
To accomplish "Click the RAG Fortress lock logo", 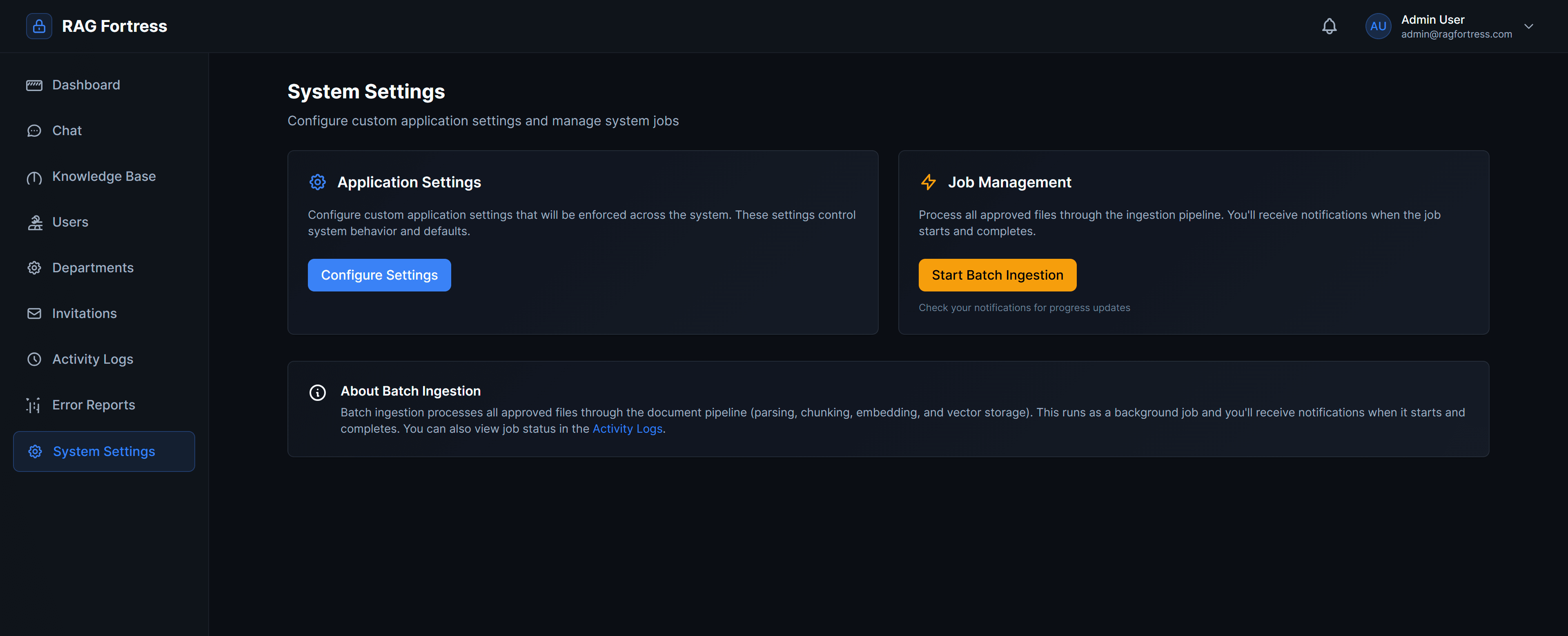I will pos(38,26).
